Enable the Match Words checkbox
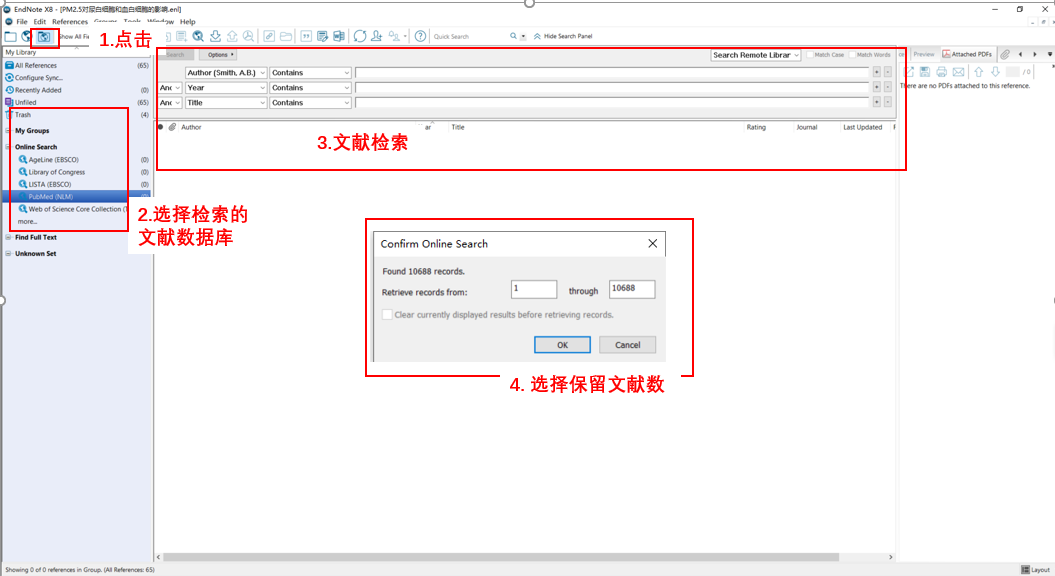The height and width of the screenshot is (576, 1055). [852, 55]
